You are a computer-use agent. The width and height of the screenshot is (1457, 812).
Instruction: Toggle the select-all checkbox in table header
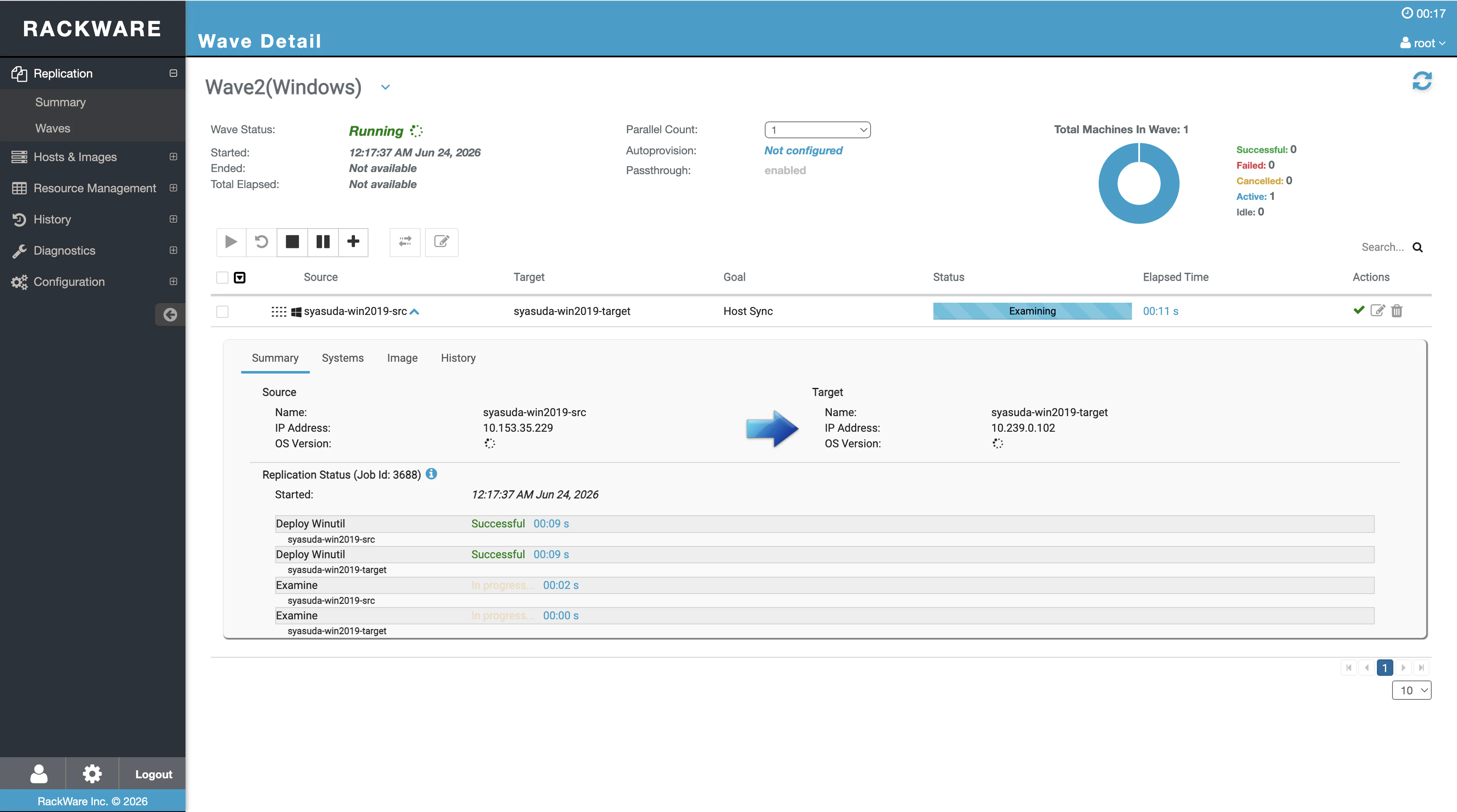[x=222, y=278]
